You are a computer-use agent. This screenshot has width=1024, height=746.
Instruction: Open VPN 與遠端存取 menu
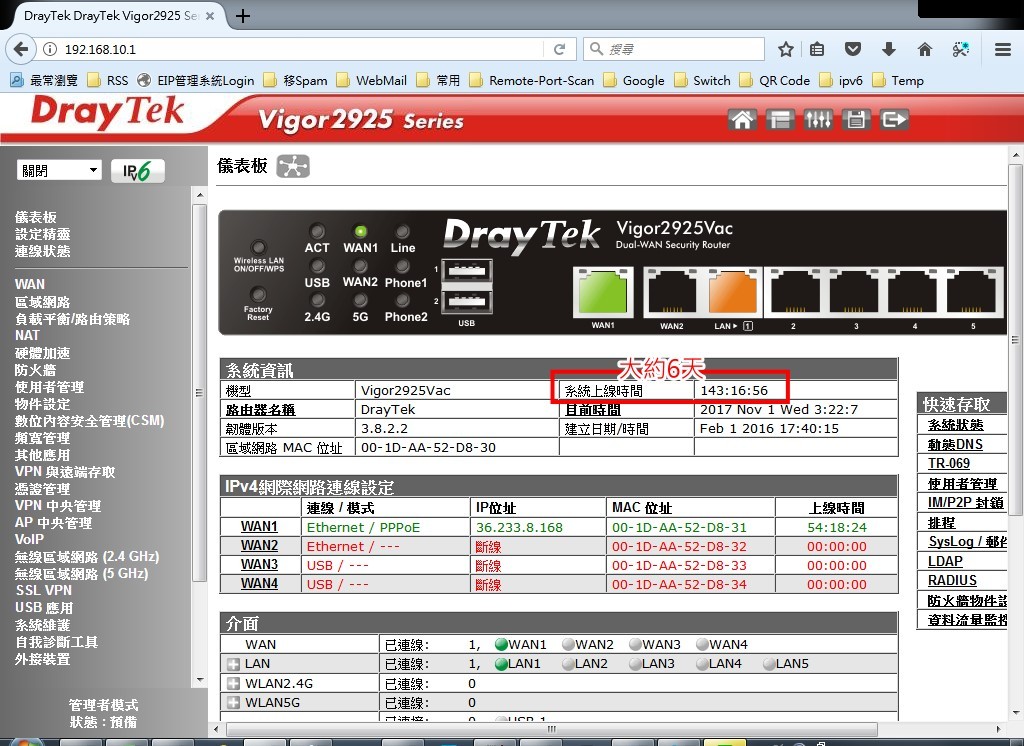pyautogui.click(x=65, y=472)
